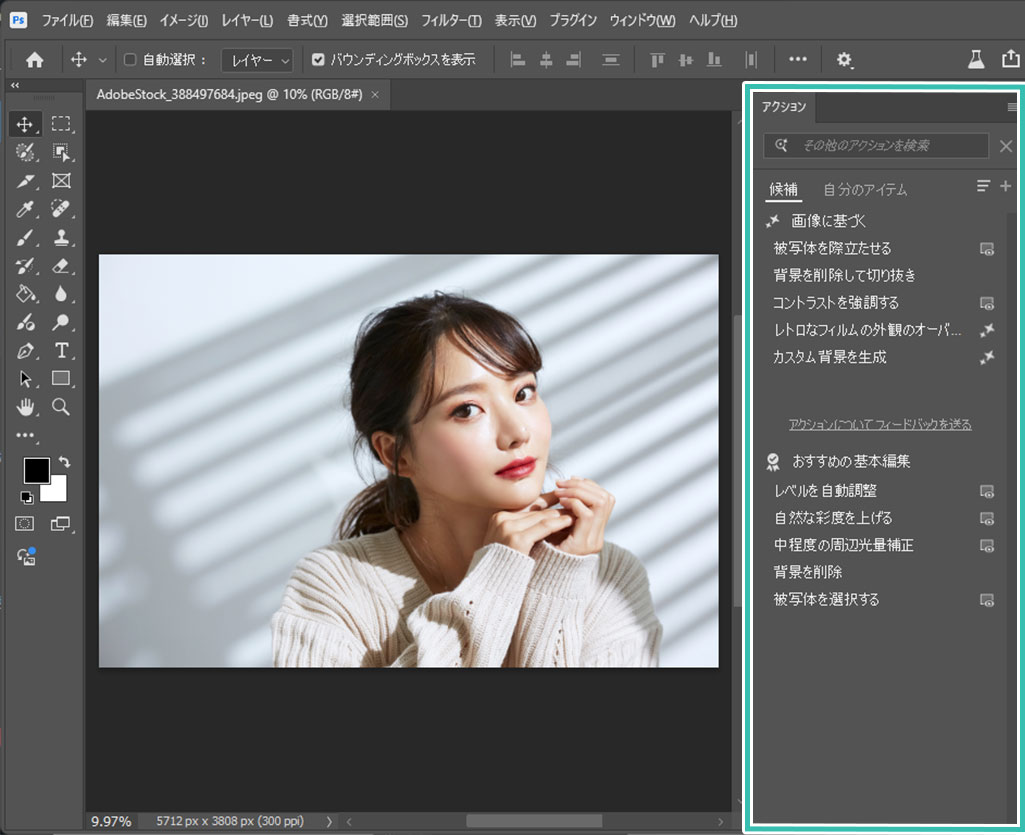The width and height of the screenshot is (1025, 835).
Task: Select the Path Selection arrow tool
Action: 25,379
